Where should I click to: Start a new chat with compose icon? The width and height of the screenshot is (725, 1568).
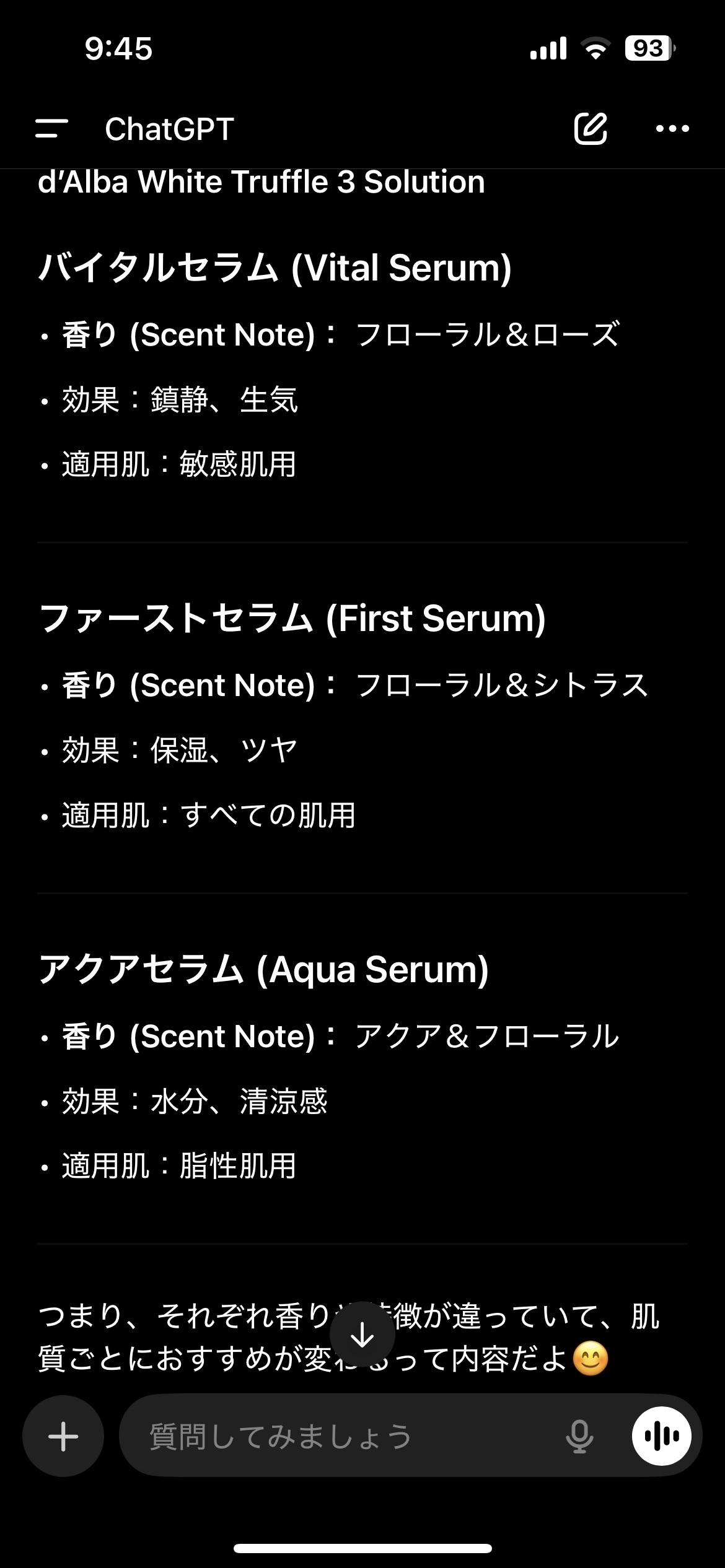point(590,129)
